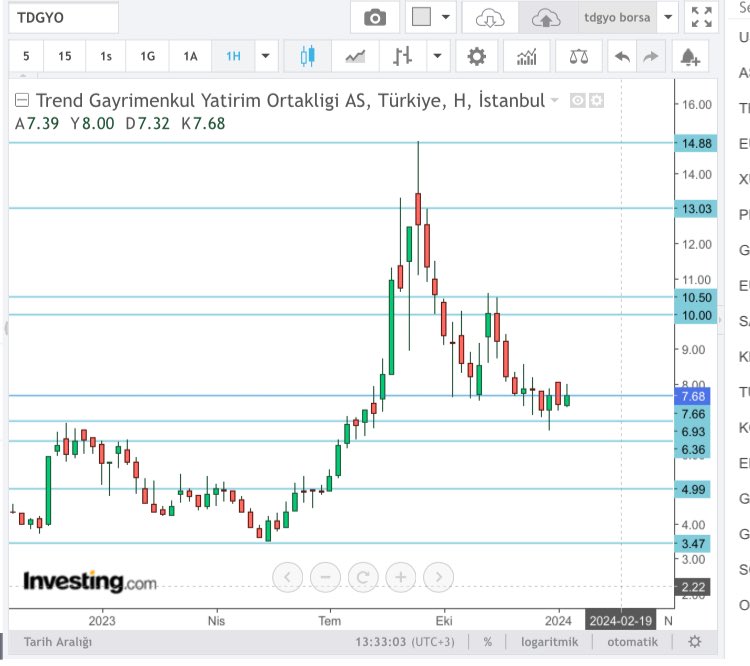Click the Investing.com logo link

90,582
